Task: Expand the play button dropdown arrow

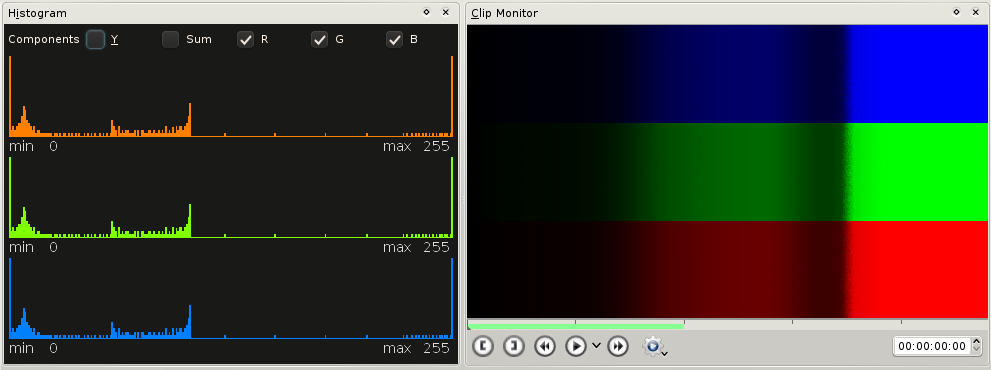Action: click(595, 345)
